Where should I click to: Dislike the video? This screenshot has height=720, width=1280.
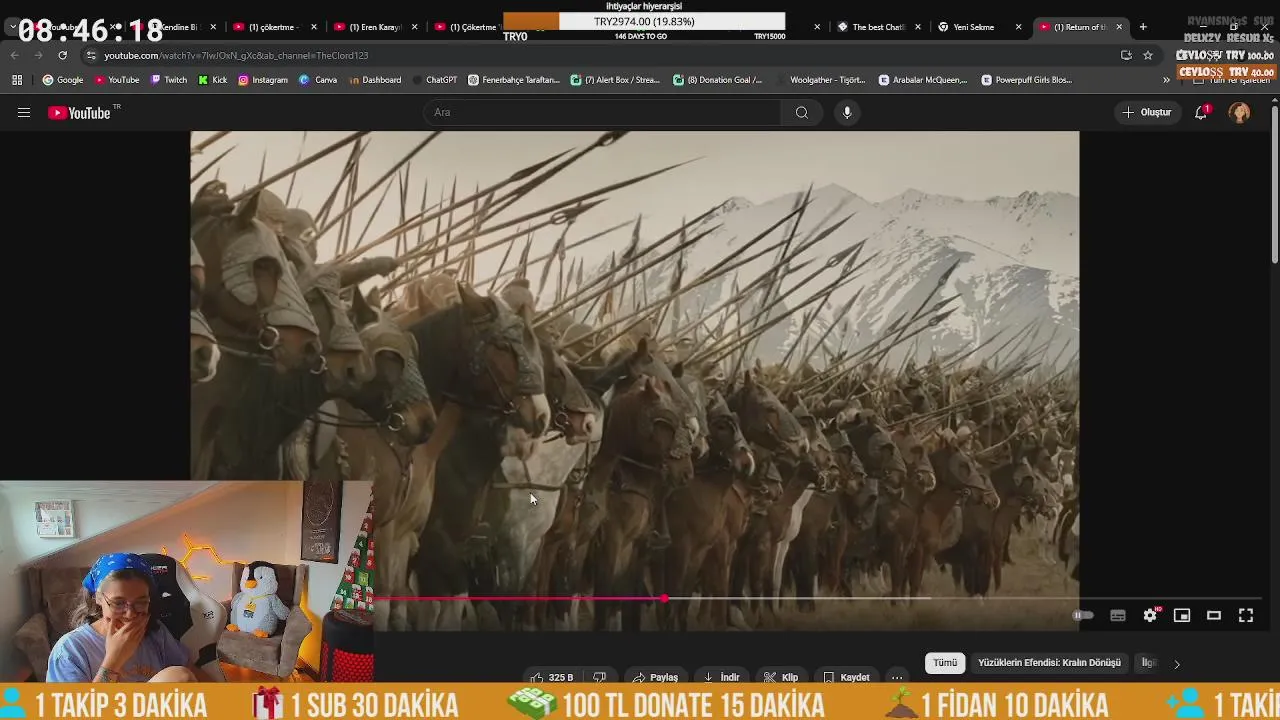[x=599, y=677]
